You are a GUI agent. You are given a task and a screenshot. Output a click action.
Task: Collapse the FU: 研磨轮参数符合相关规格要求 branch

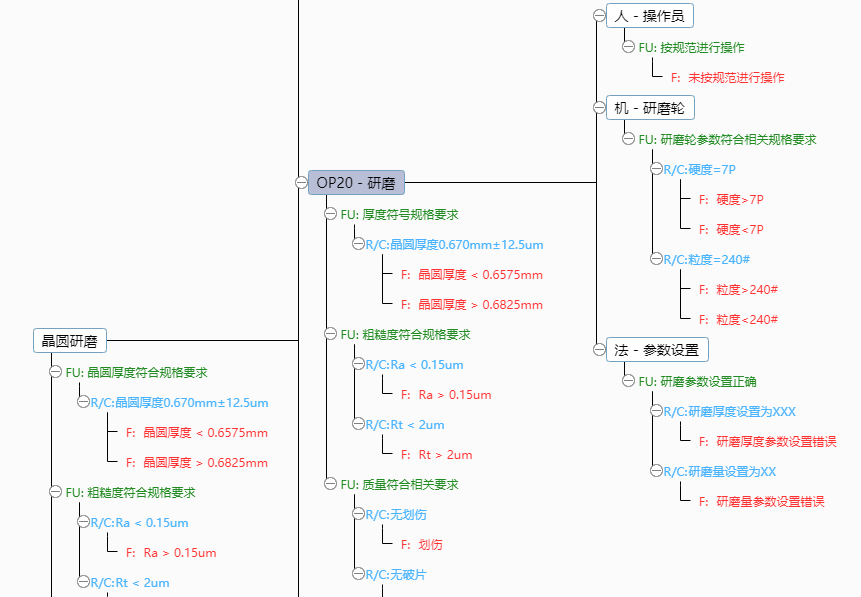point(629,139)
